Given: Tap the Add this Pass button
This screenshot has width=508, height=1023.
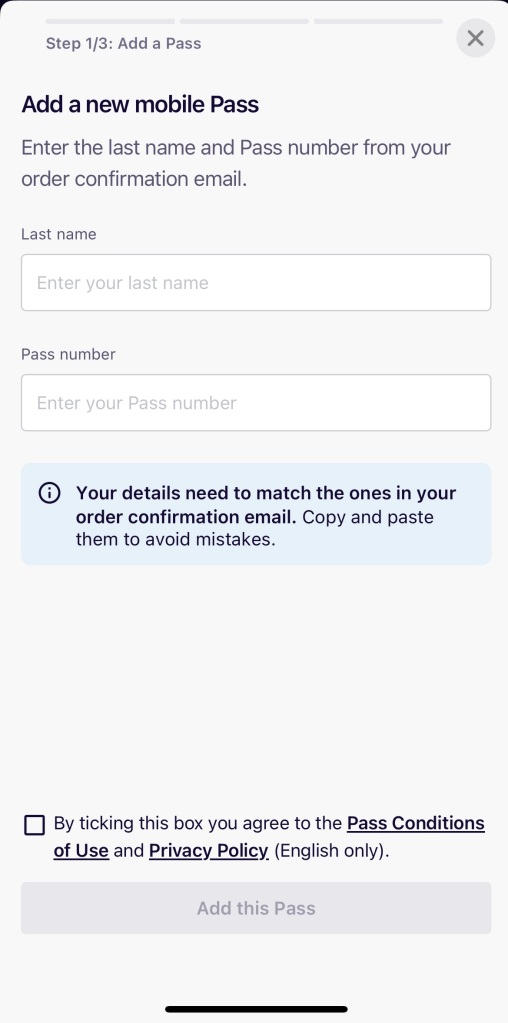Looking at the screenshot, I should coord(256,908).
